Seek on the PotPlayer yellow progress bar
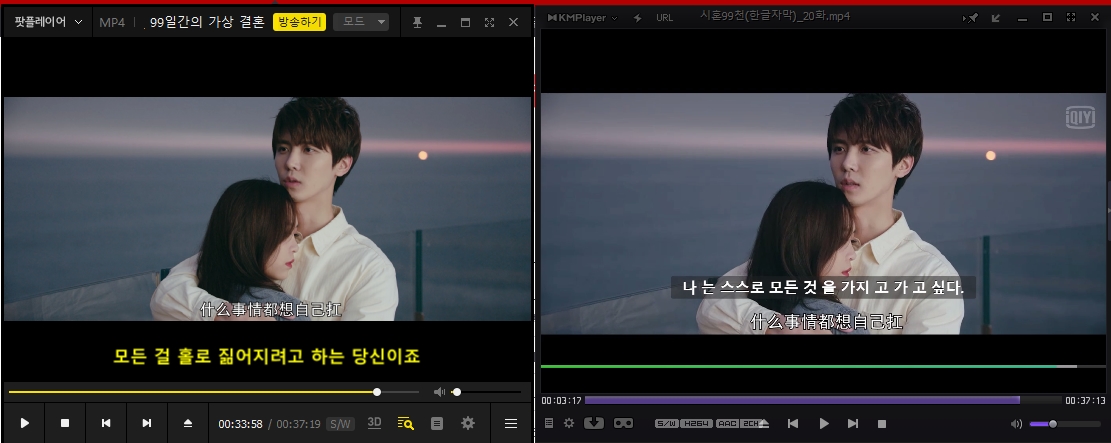The width and height of the screenshot is (1111, 443). [214, 392]
